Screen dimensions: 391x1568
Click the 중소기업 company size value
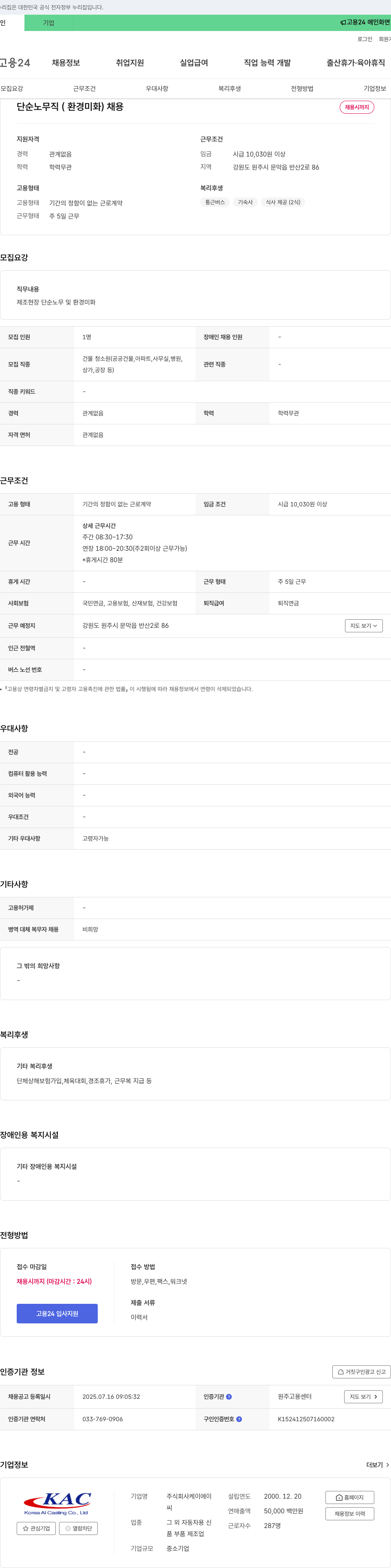[x=178, y=1548]
